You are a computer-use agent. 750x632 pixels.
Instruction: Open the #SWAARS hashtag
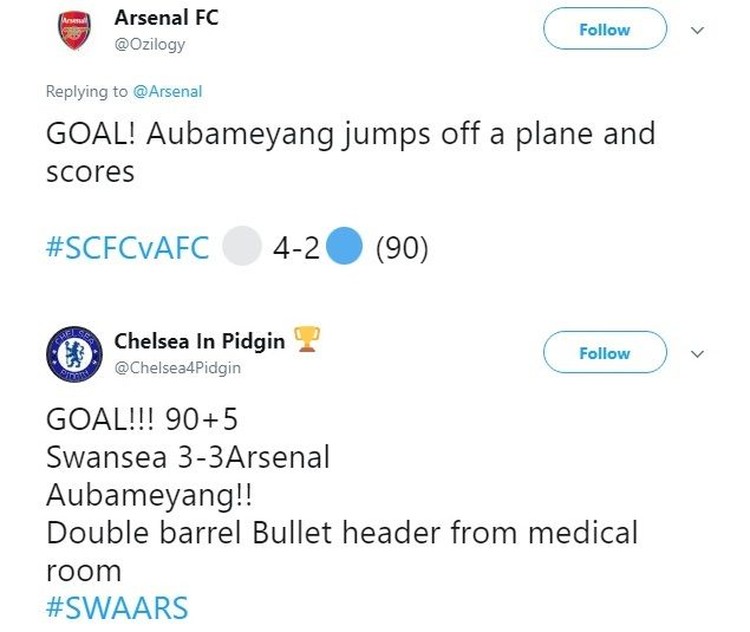pyautogui.click(x=116, y=607)
